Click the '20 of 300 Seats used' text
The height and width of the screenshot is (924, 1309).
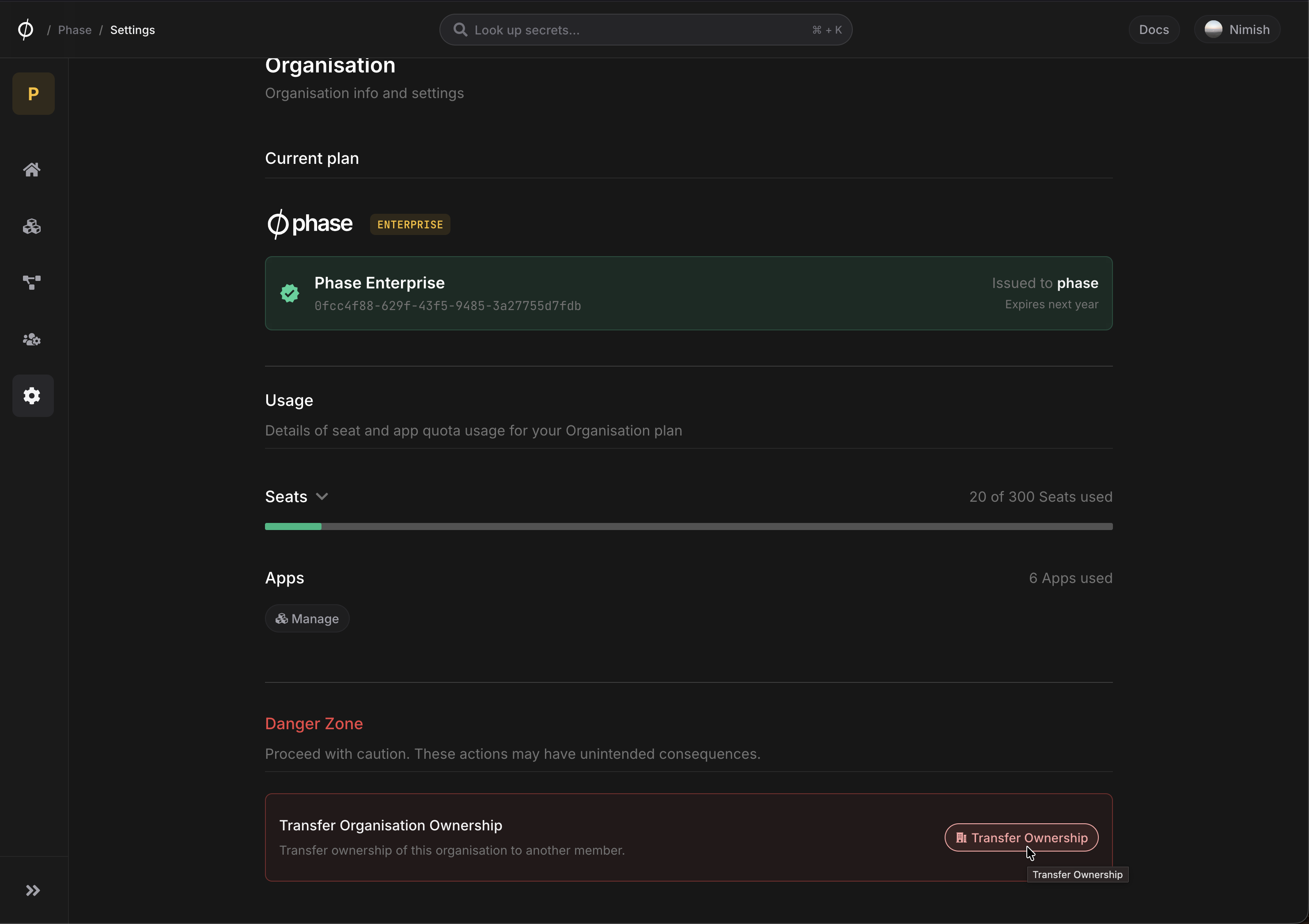[1040, 497]
